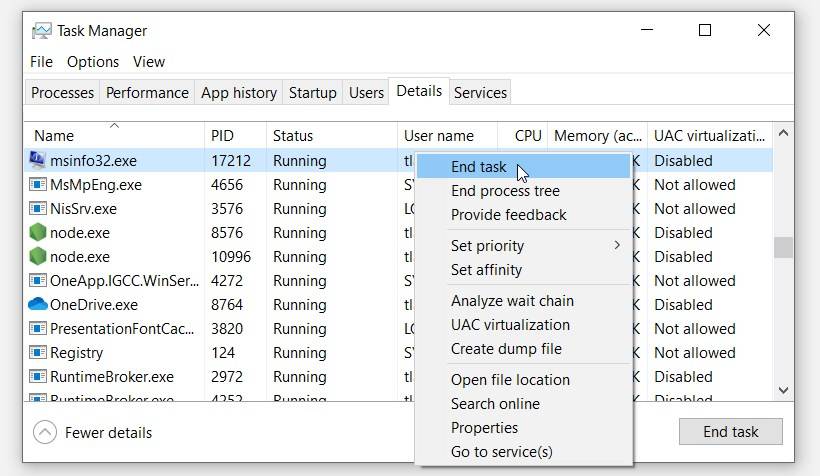This screenshot has height=476, width=820.
Task: Sort by the Memory column header
Action: click(598, 135)
